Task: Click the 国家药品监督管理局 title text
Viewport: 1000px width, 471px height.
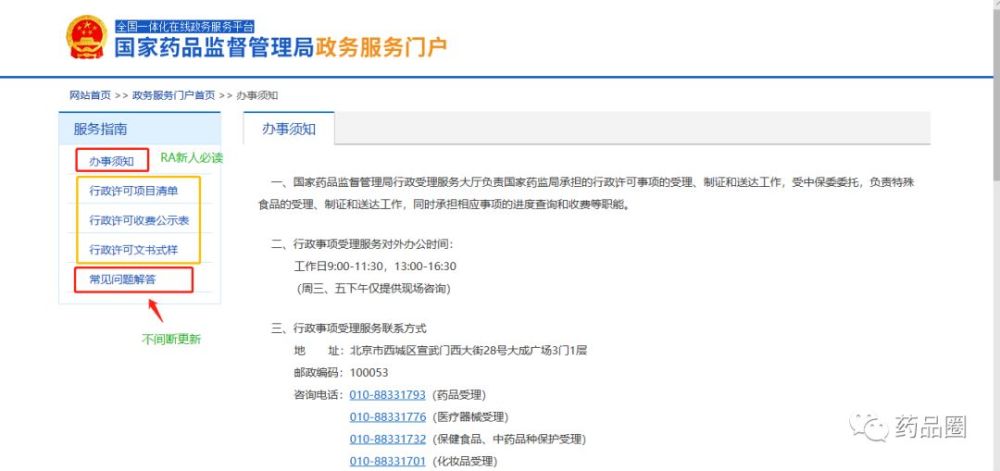Action: pos(214,47)
